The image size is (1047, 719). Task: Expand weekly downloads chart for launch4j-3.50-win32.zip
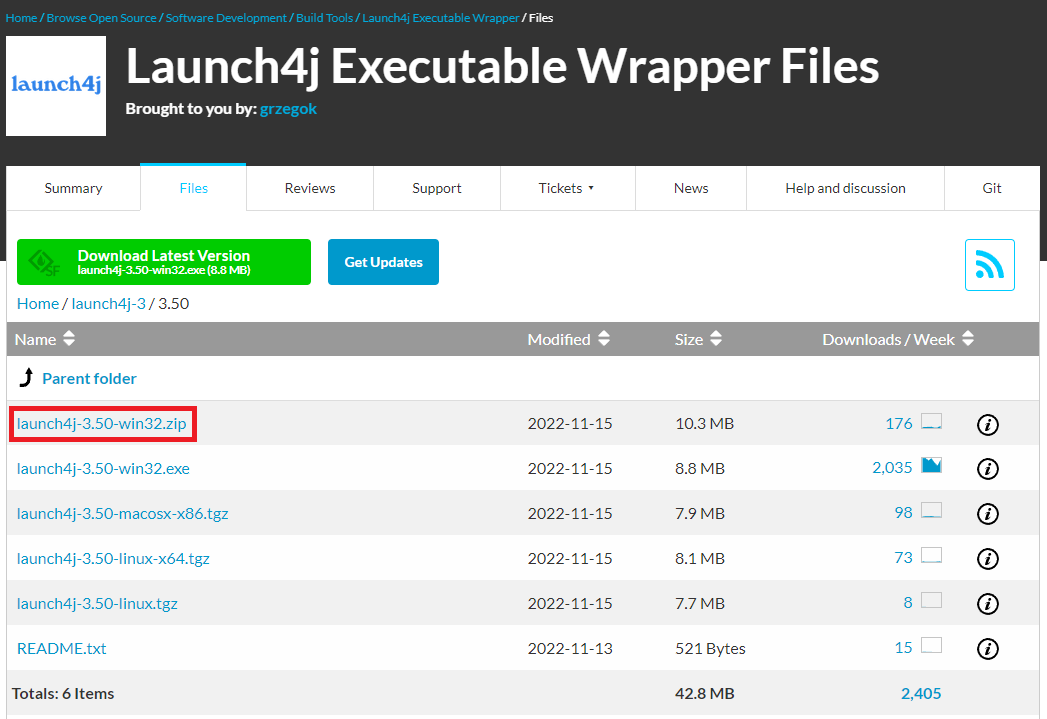[x=931, y=421]
